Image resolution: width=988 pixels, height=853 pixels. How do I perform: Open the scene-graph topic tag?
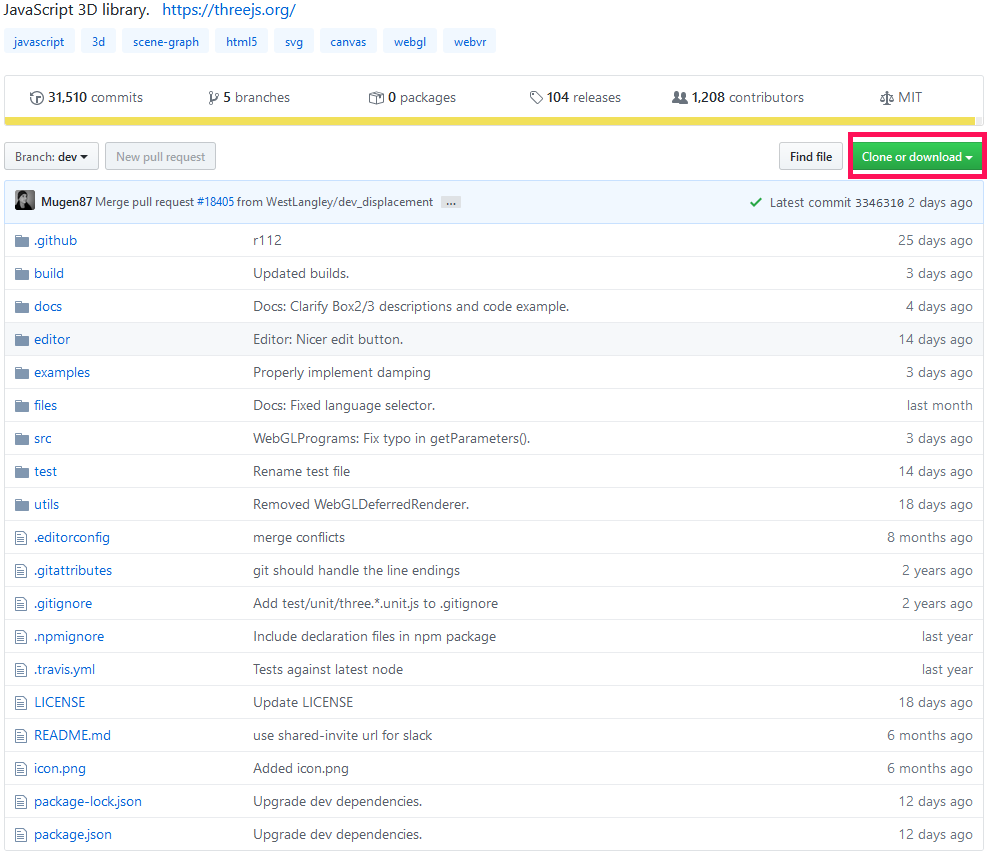(x=166, y=42)
